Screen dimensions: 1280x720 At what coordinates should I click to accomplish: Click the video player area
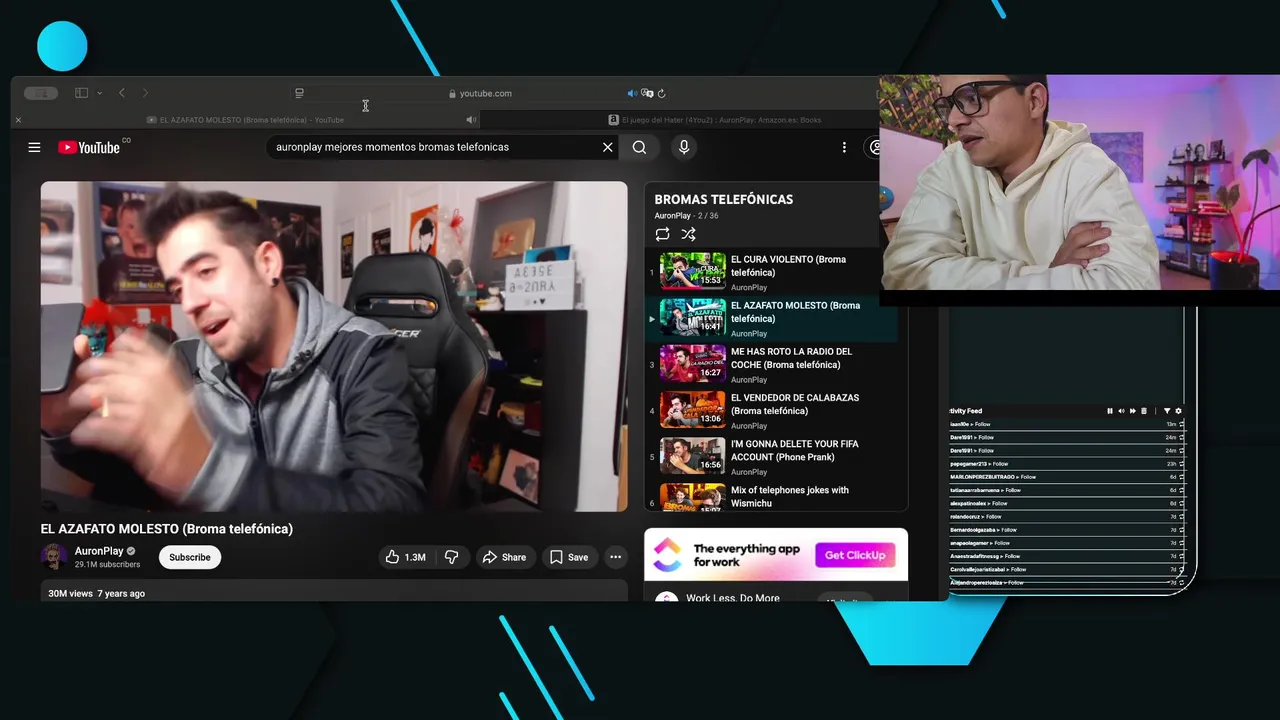[334, 346]
